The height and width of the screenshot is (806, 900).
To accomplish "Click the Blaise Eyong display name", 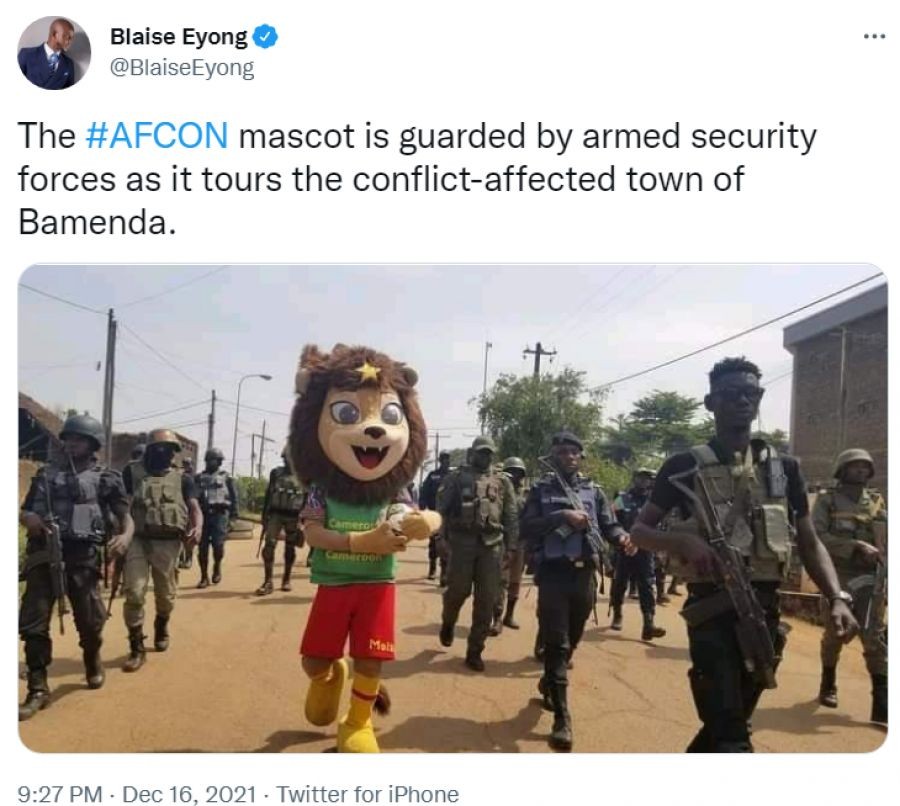I will tap(178, 38).
